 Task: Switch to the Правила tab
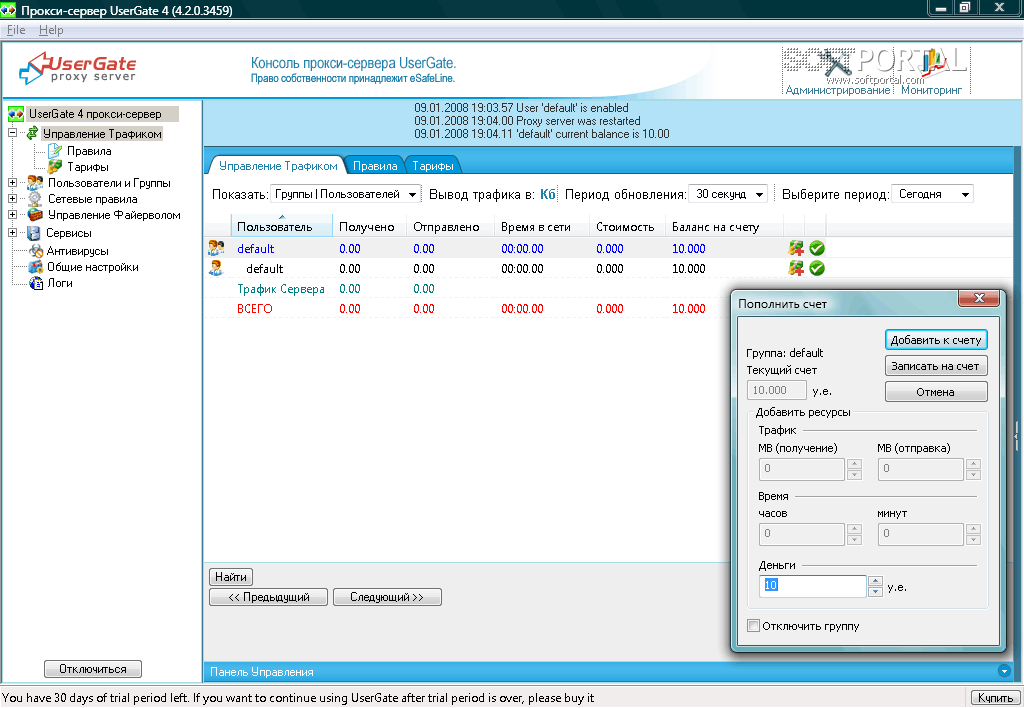tap(375, 166)
